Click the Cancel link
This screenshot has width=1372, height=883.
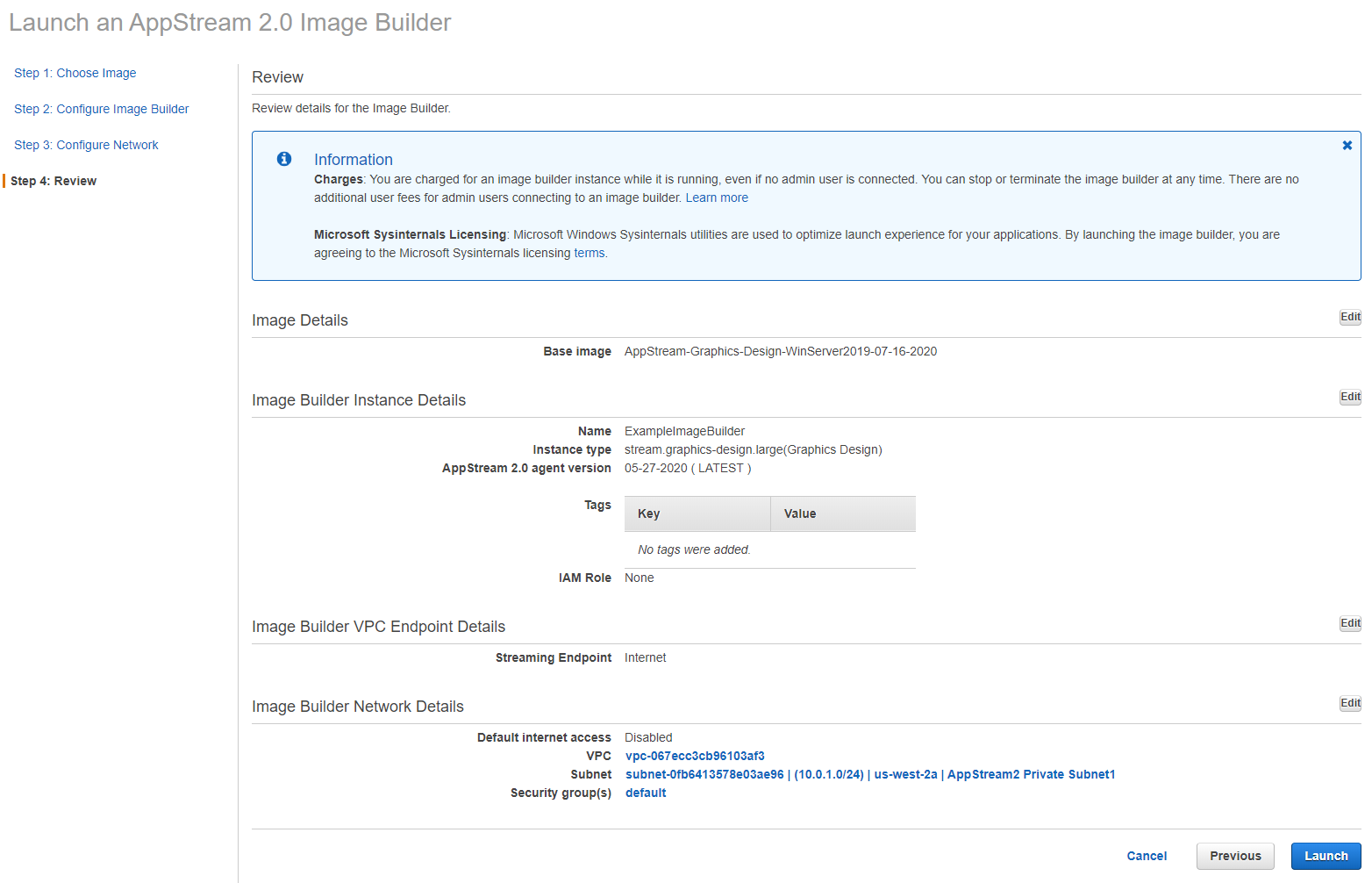pos(1147,856)
